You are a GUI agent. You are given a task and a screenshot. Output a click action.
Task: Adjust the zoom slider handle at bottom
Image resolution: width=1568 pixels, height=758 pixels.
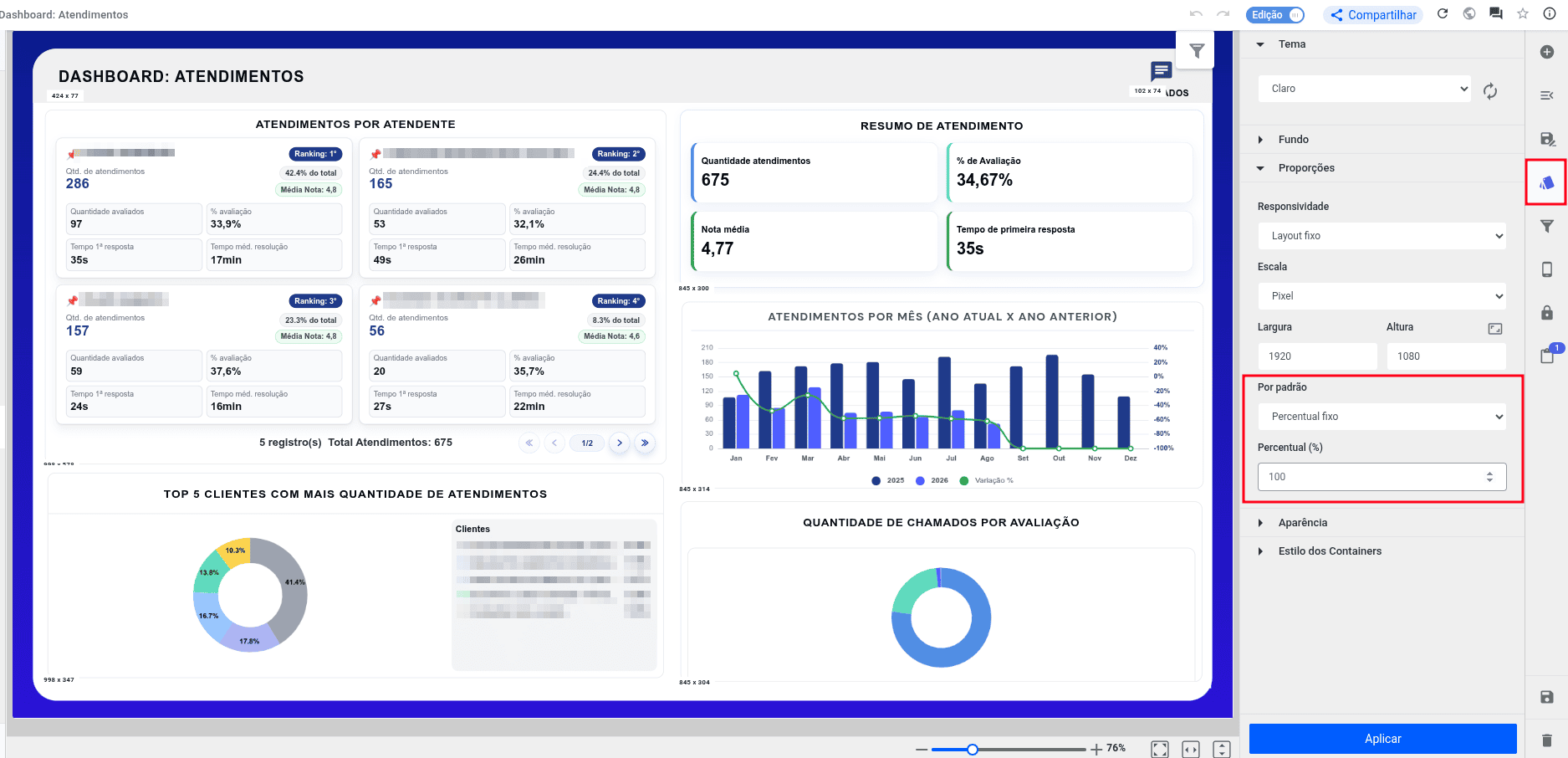pos(972,750)
